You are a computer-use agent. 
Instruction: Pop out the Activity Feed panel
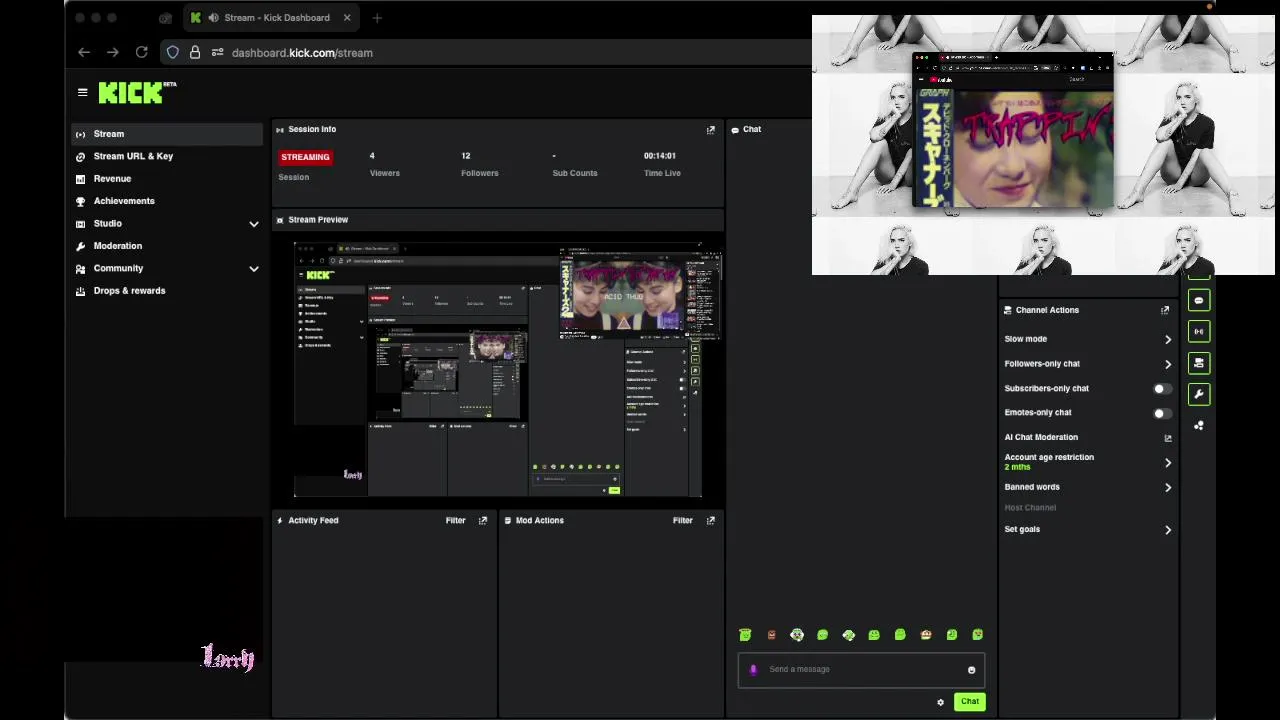[483, 521]
